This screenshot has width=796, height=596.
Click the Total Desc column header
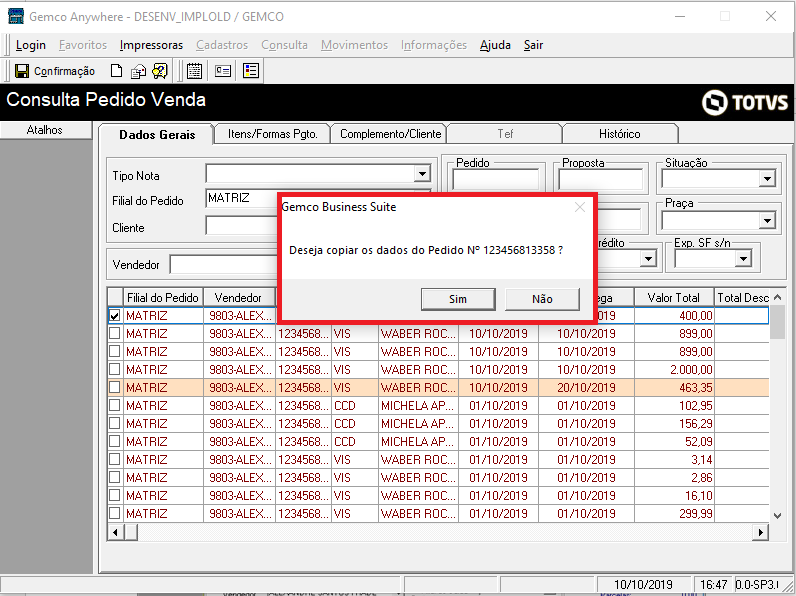[743, 297]
